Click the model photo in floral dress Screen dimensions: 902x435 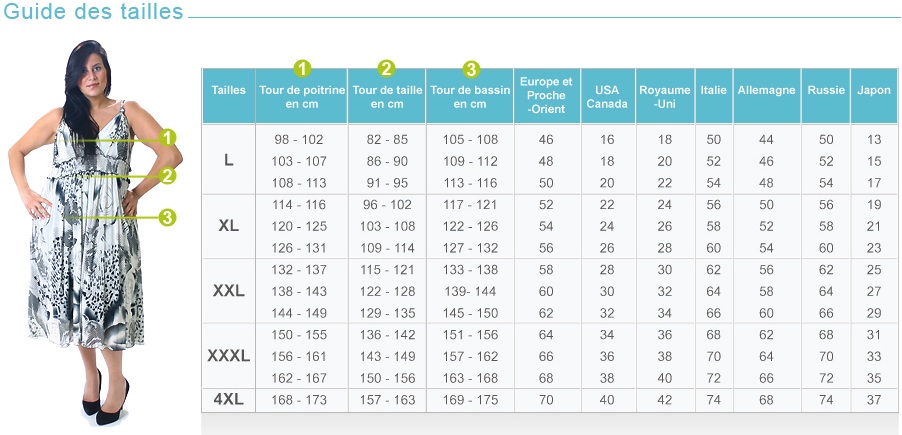click(x=92, y=233)
